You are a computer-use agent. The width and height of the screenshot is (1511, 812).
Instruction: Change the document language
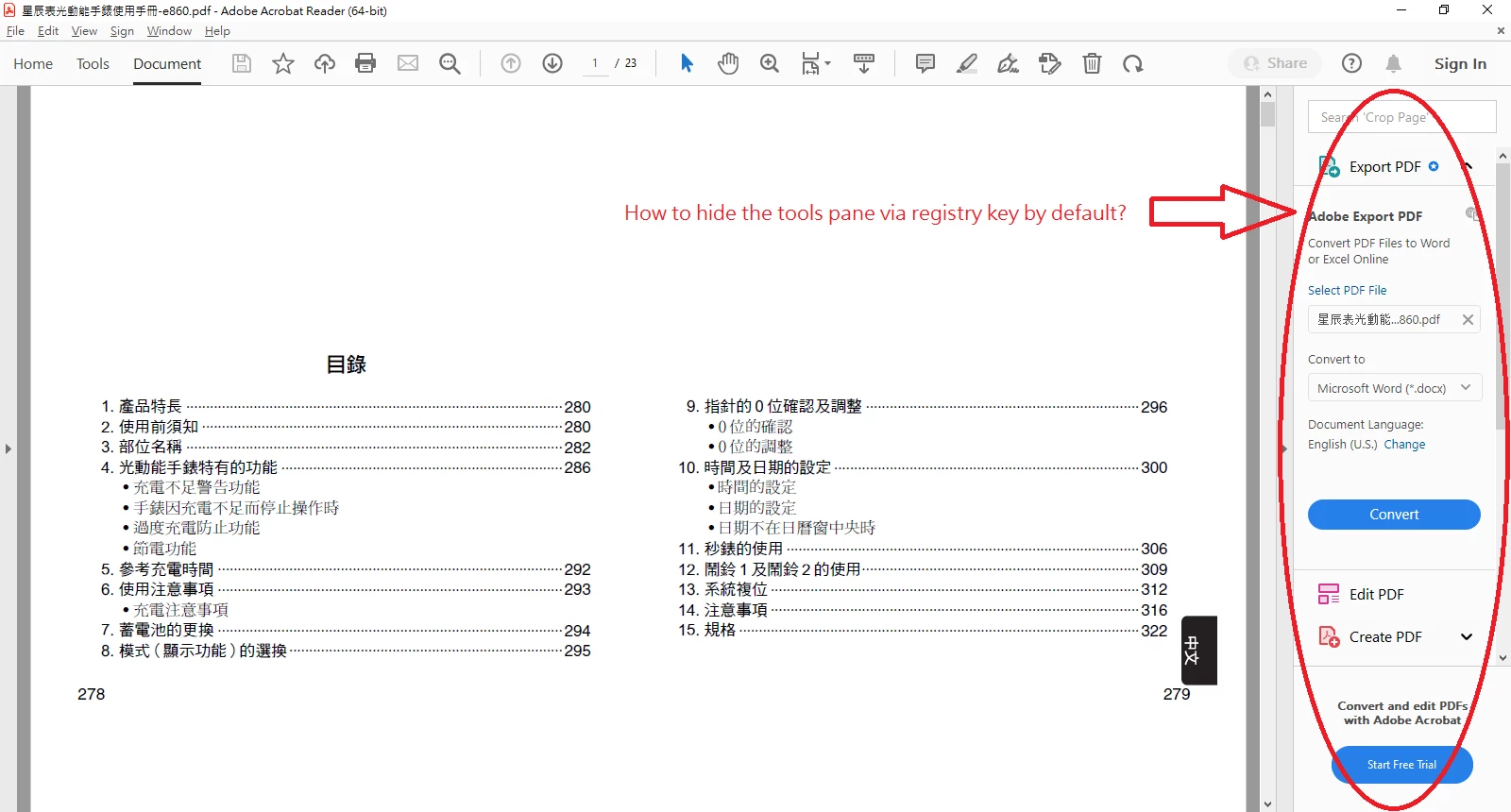click(x=1404, y=444)
